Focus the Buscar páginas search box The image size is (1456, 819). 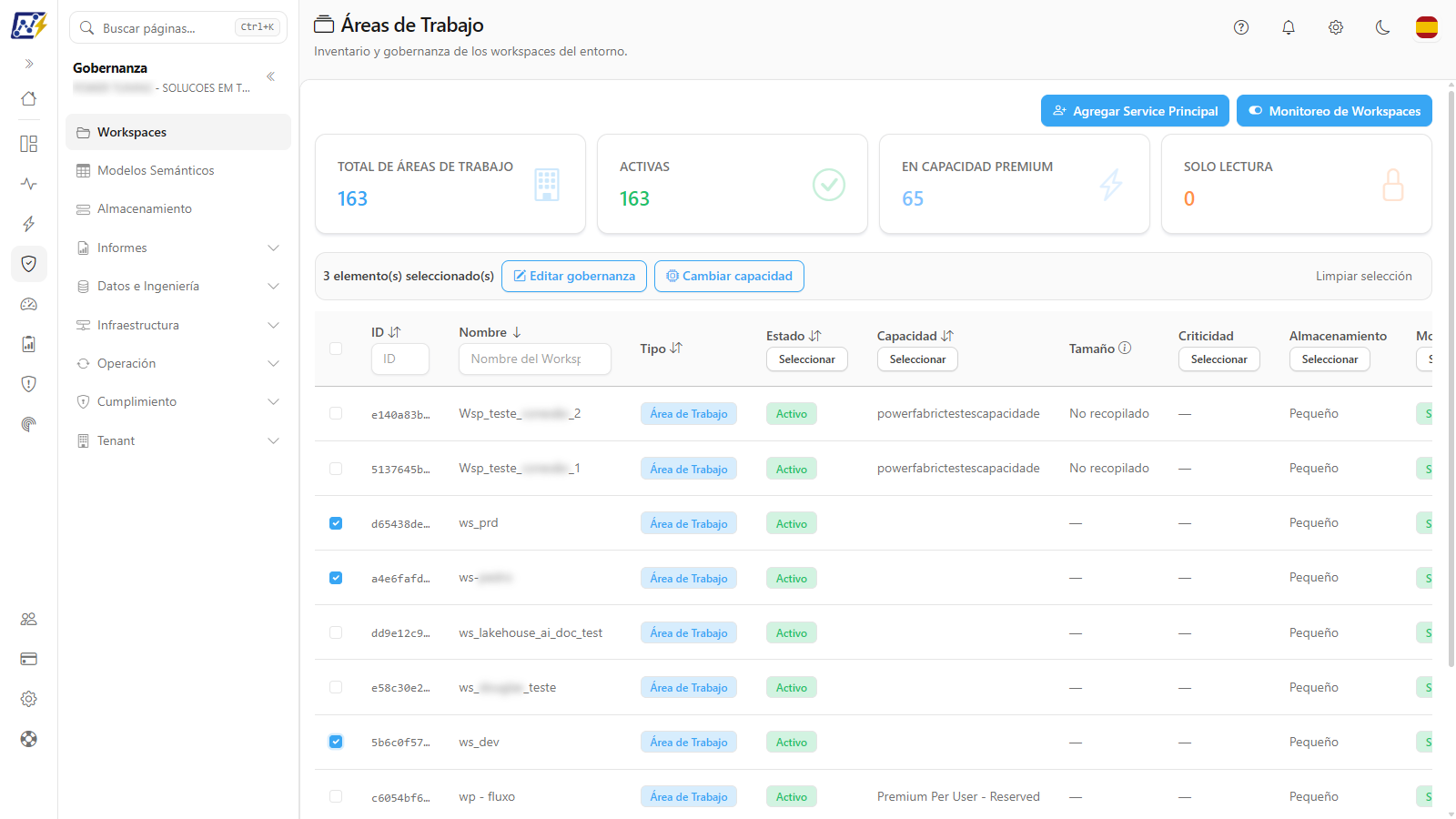(x=178, y=27)
